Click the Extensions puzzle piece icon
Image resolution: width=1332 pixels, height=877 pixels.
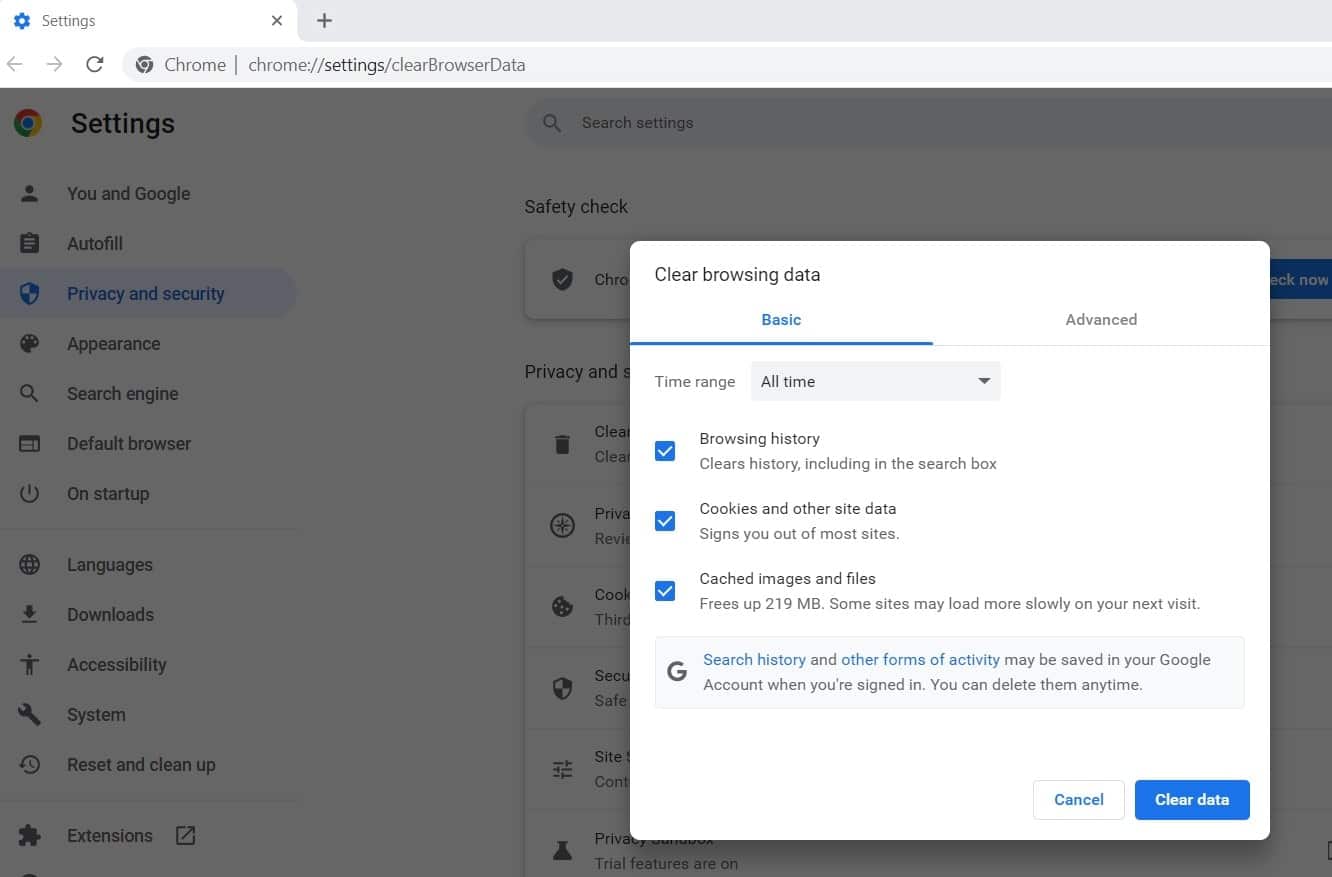point(30,835)
